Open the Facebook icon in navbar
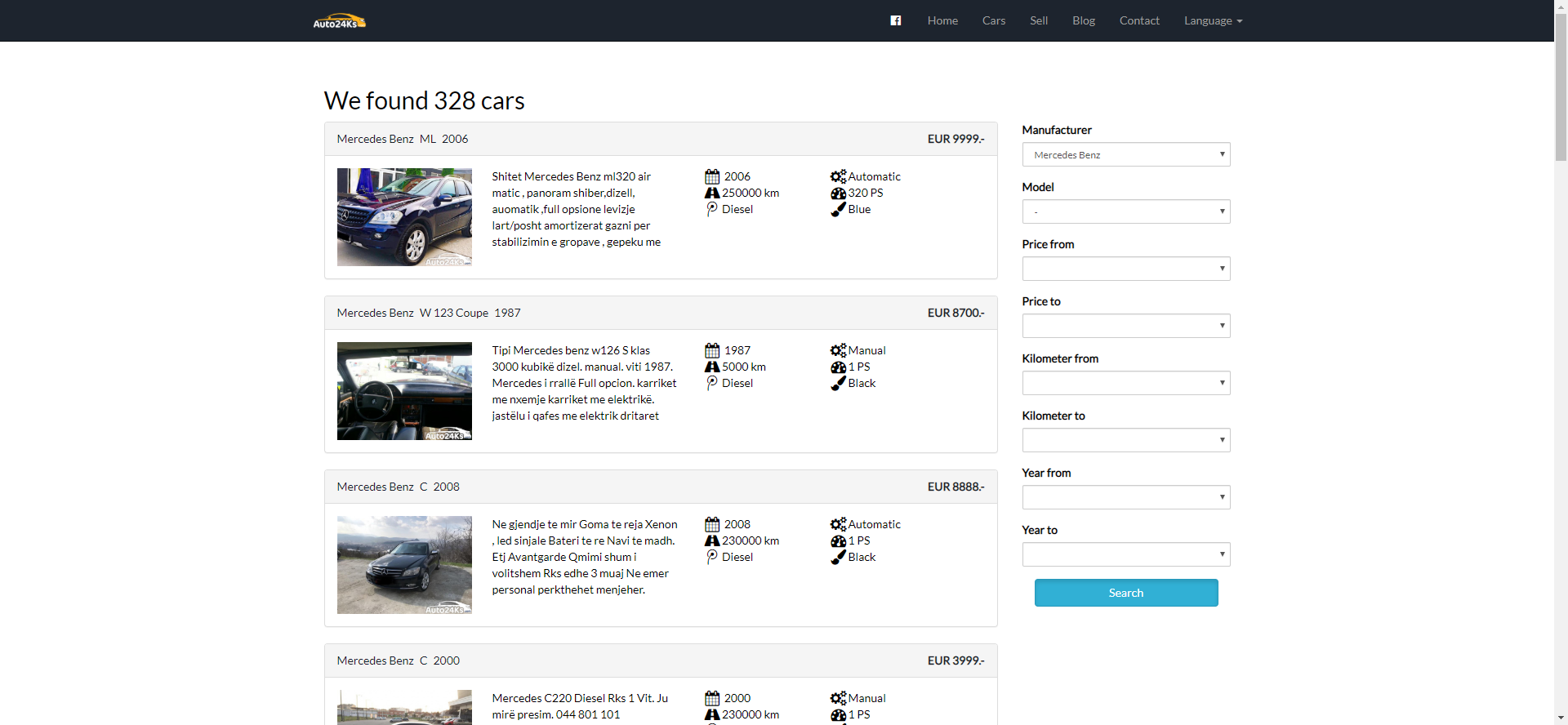 click(x=895, y=20)
